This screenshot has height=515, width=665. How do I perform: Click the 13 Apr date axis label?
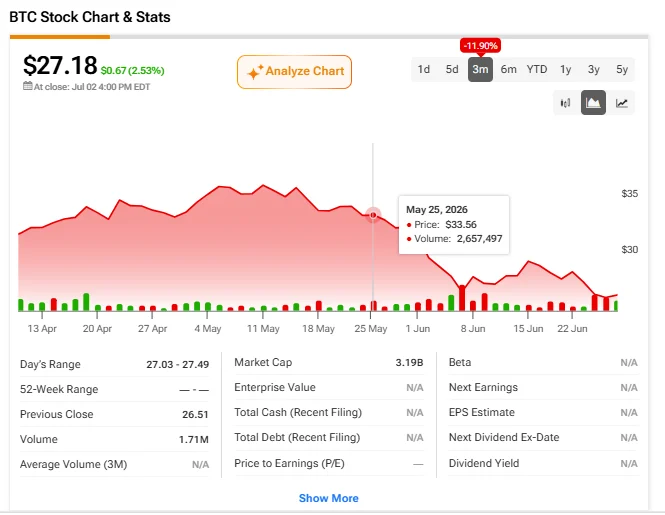click(x=42, y=329)
